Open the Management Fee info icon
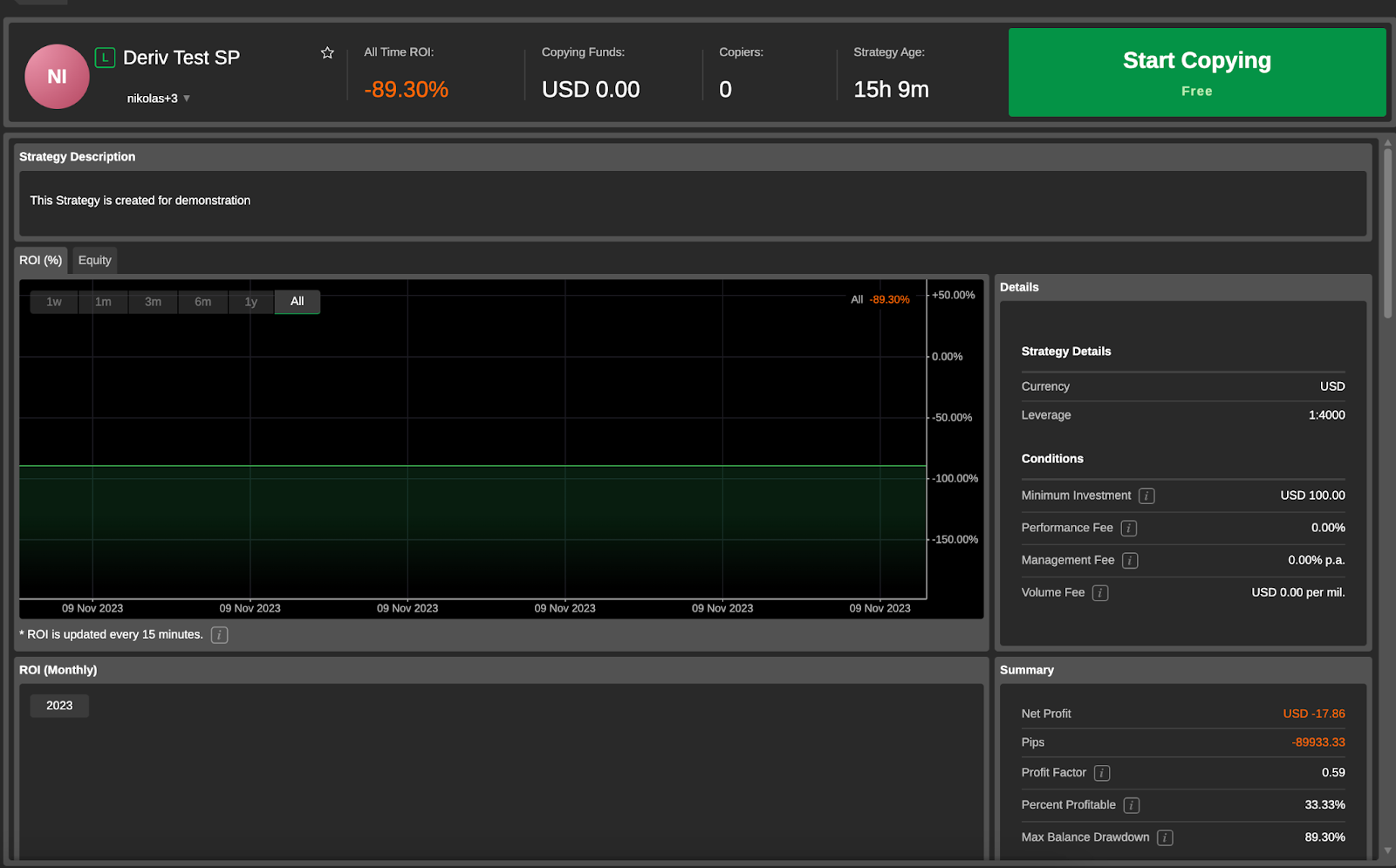This screenshot has width=1396, height=868. point(1130,560)
